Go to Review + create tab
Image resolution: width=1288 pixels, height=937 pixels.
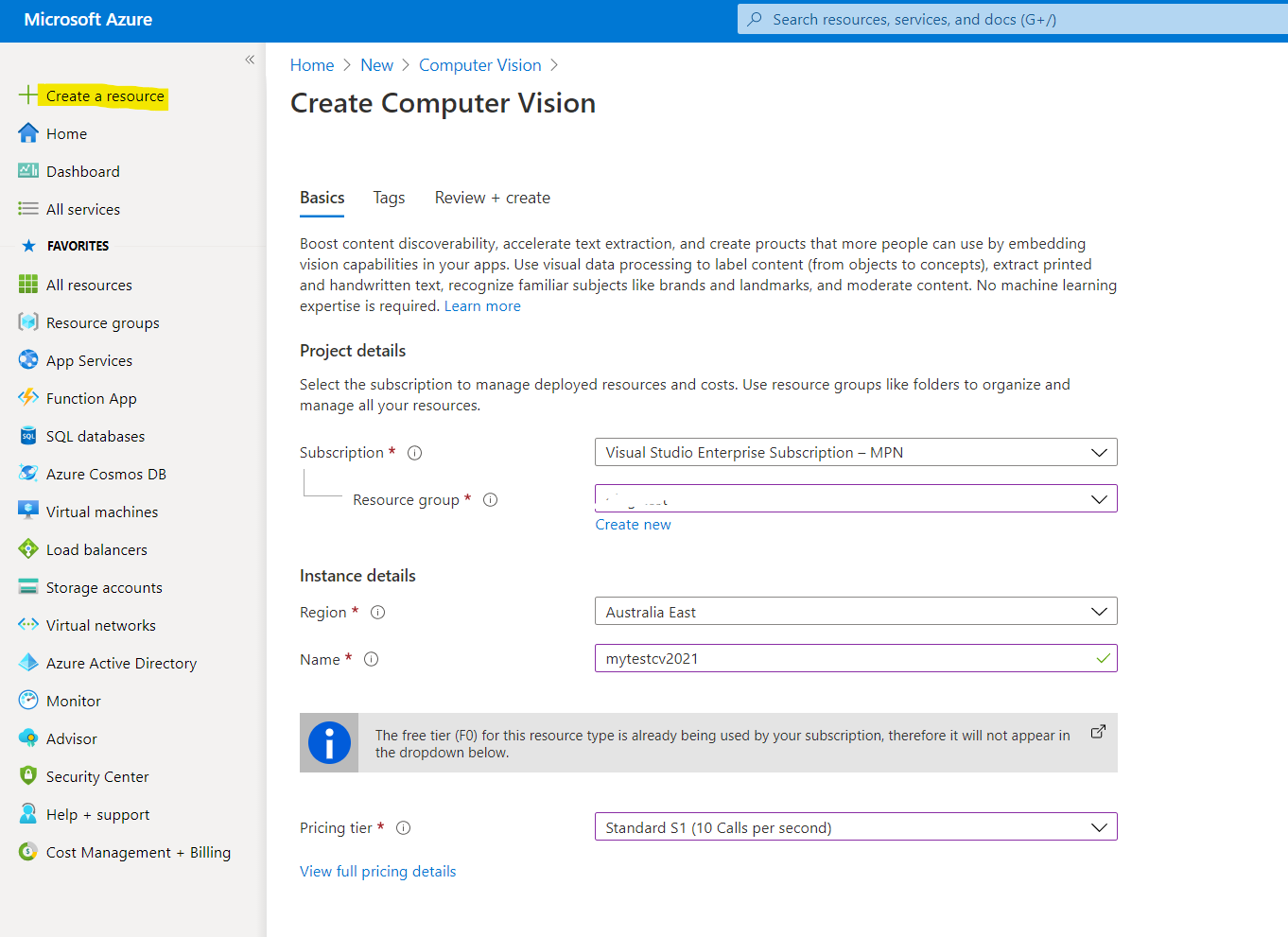492,198
